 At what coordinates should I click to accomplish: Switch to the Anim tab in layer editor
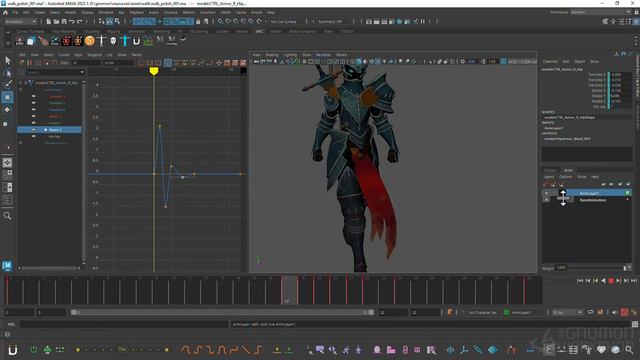568,170
